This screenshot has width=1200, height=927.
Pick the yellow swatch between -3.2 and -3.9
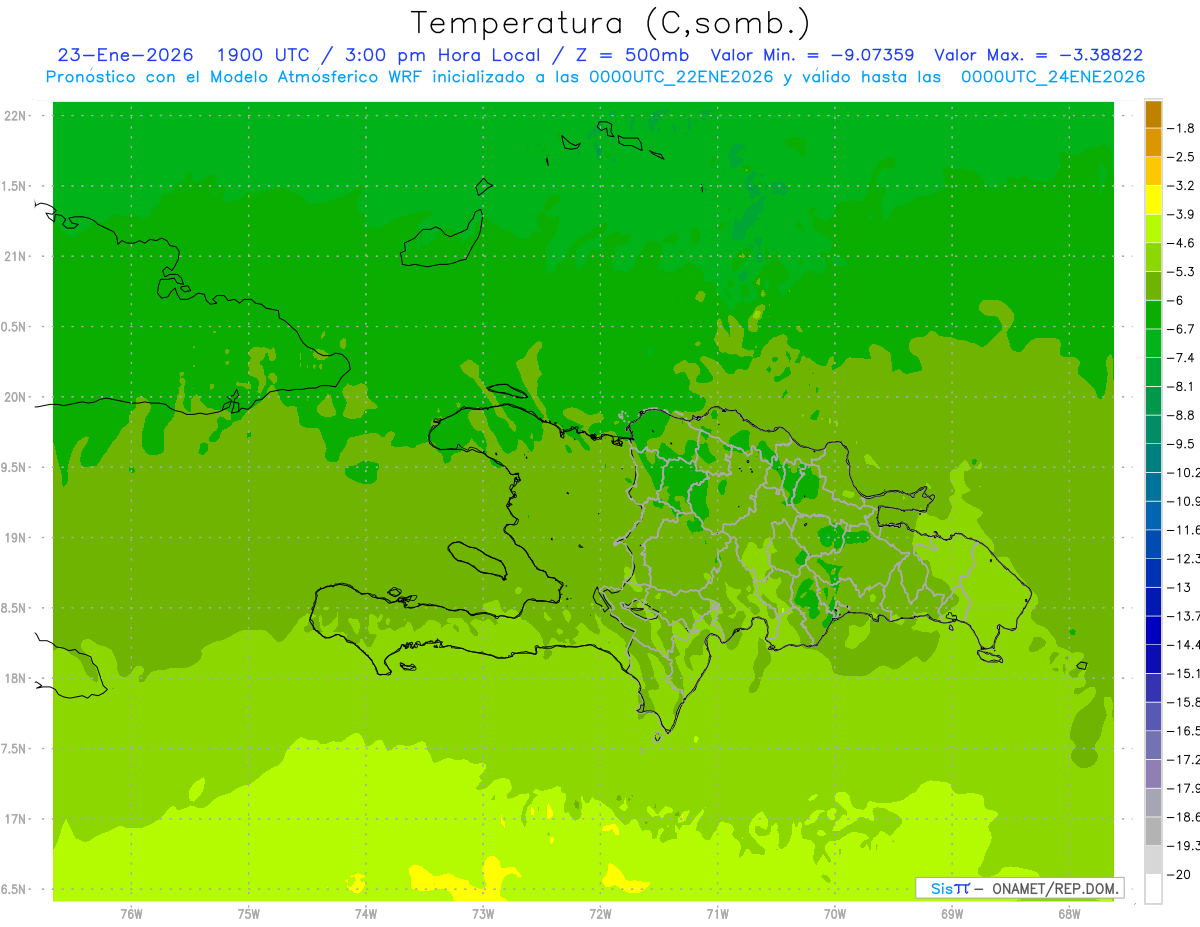tap(1153, 200)
